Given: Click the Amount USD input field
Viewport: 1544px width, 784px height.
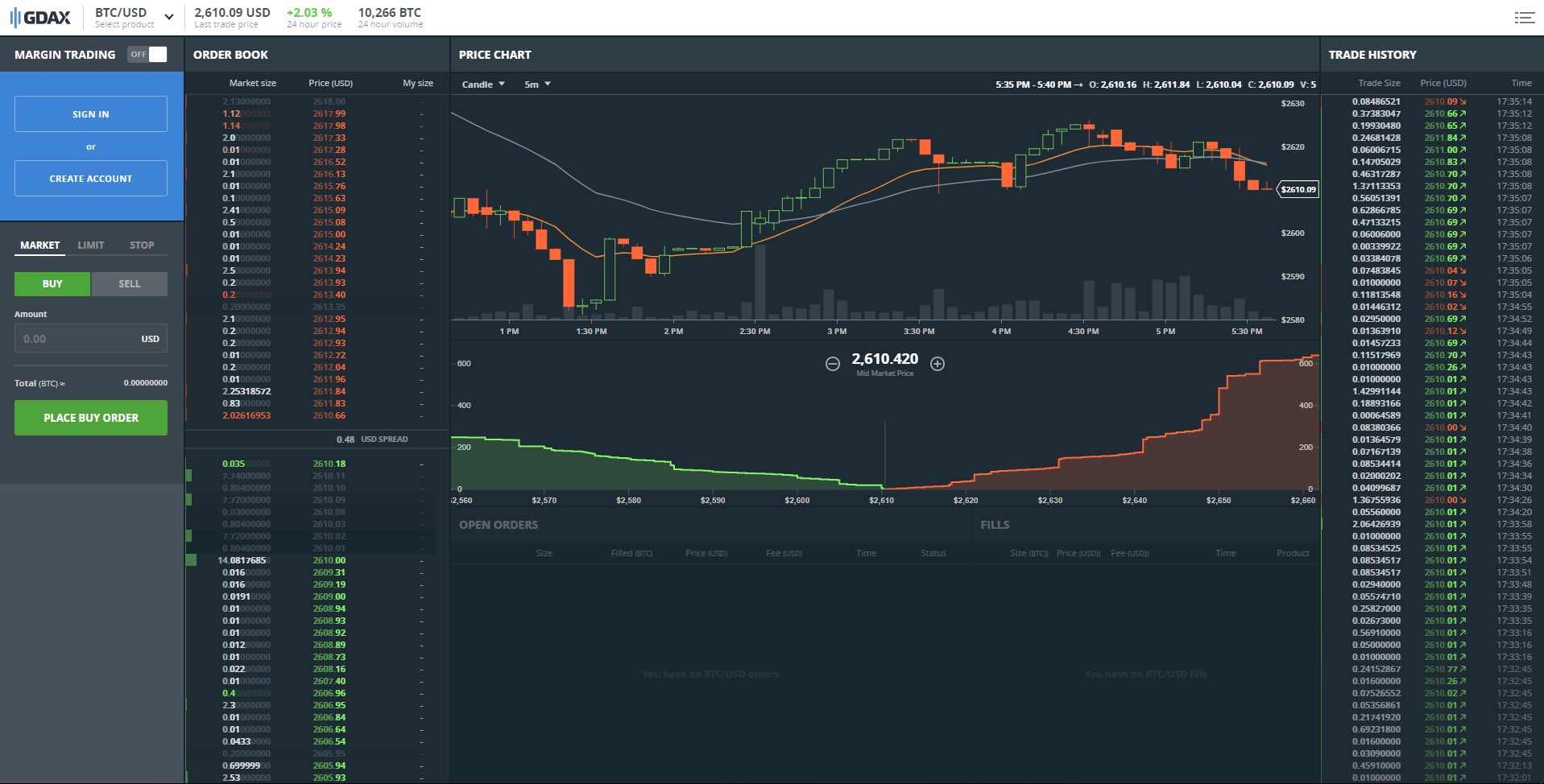Looking at the screenshot, I should click(x=90, y=338).
